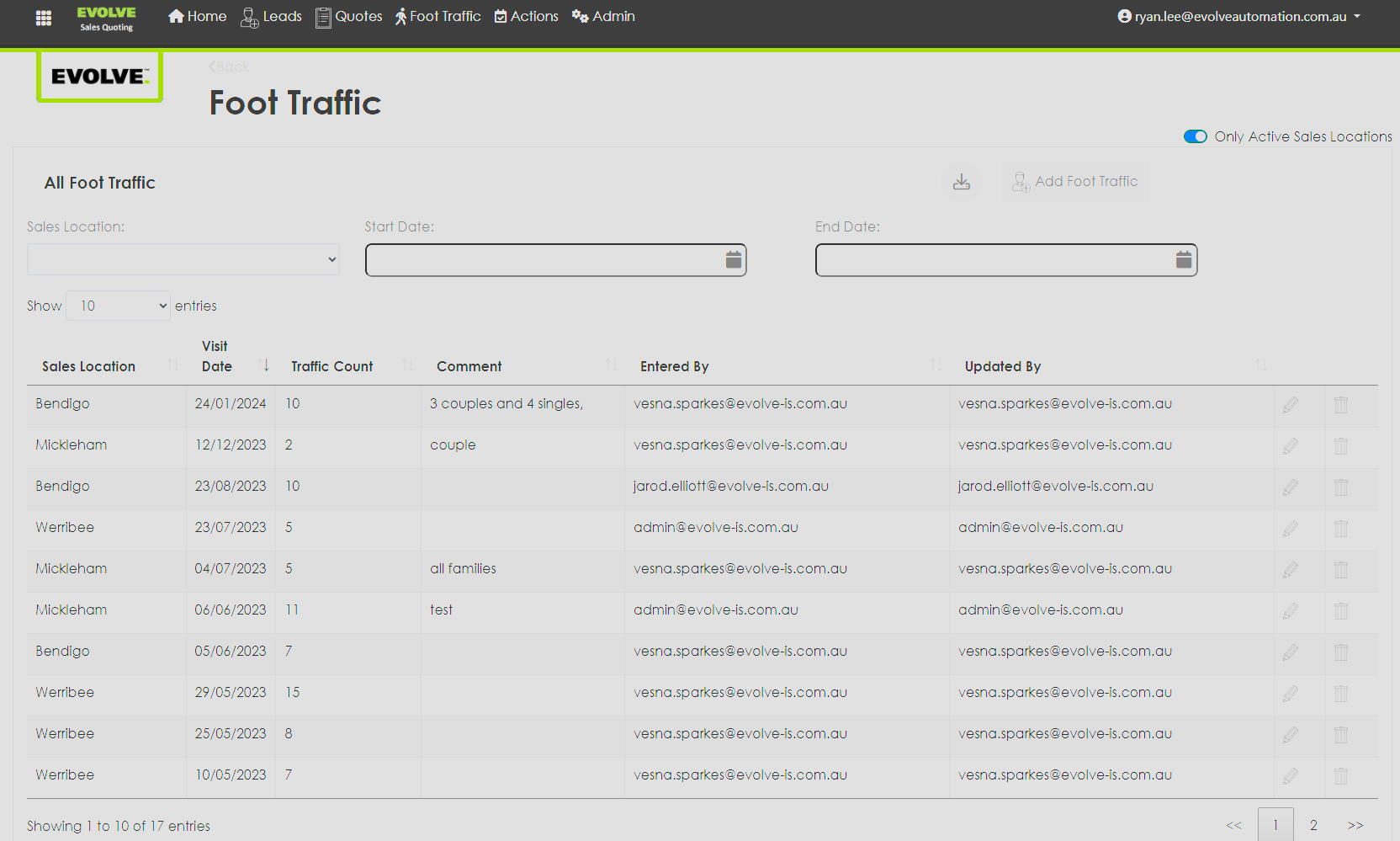Click the Add Foot Traffic button

(x=1074, y=182)
